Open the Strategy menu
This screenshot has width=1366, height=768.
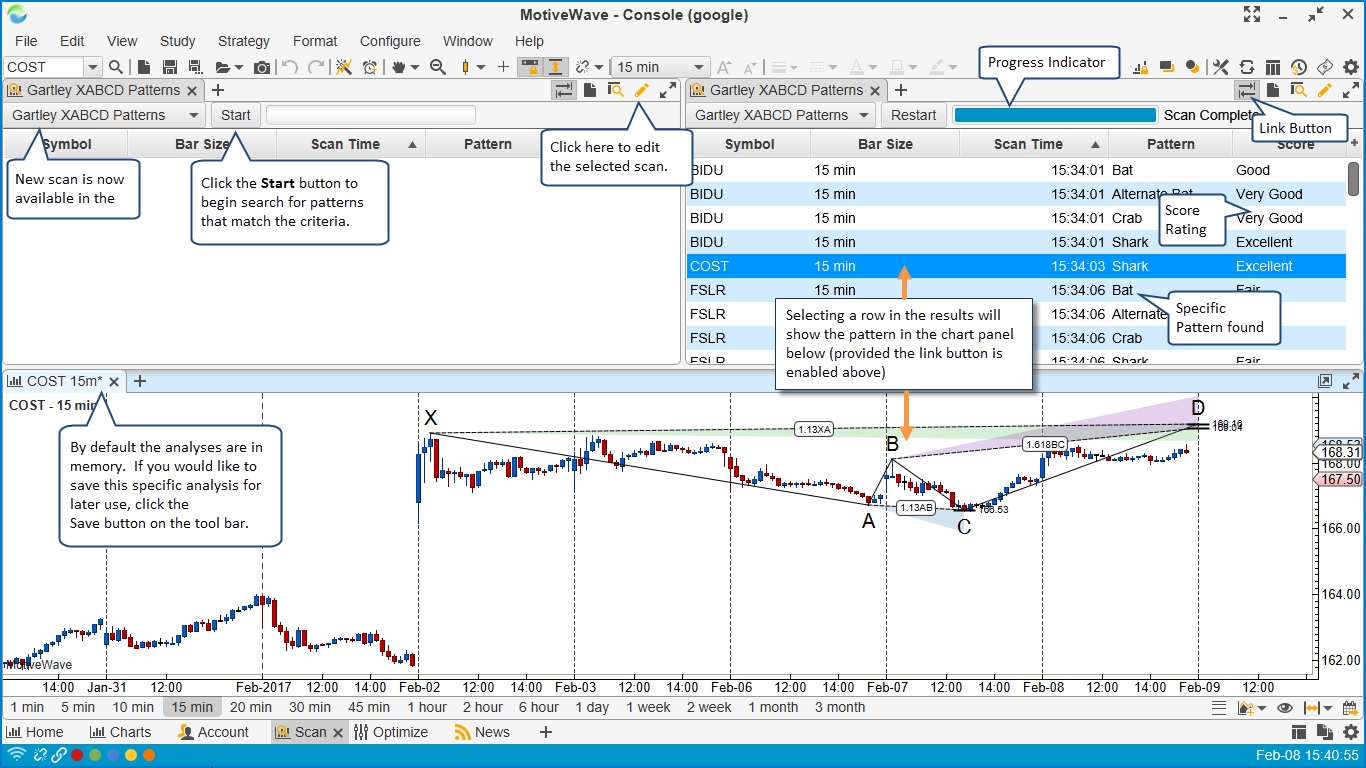244,41
